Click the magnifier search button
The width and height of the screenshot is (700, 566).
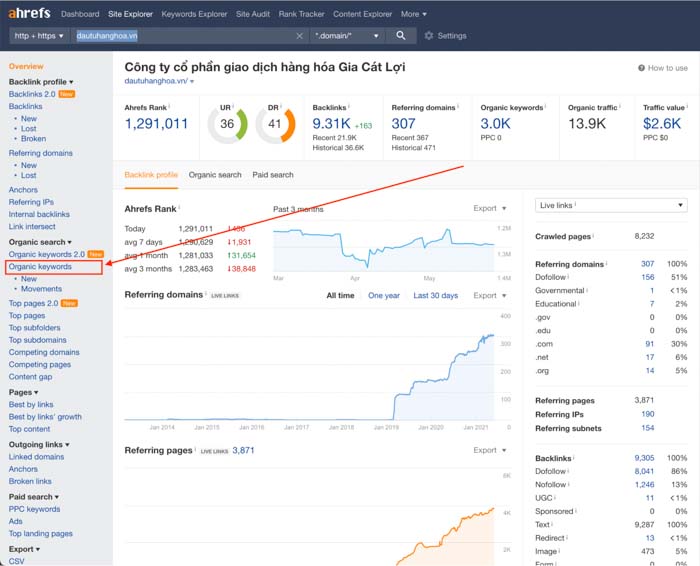pos(401,35)
